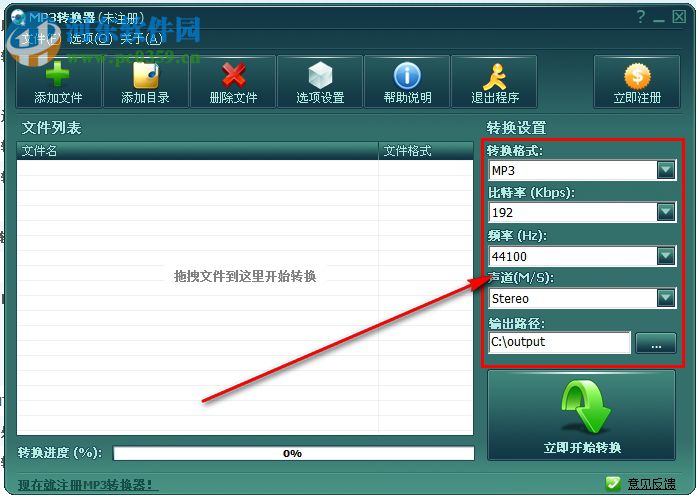Open the 文件(F) menu
The width and height of the screenshot is (696, 495).
[41, 39]
